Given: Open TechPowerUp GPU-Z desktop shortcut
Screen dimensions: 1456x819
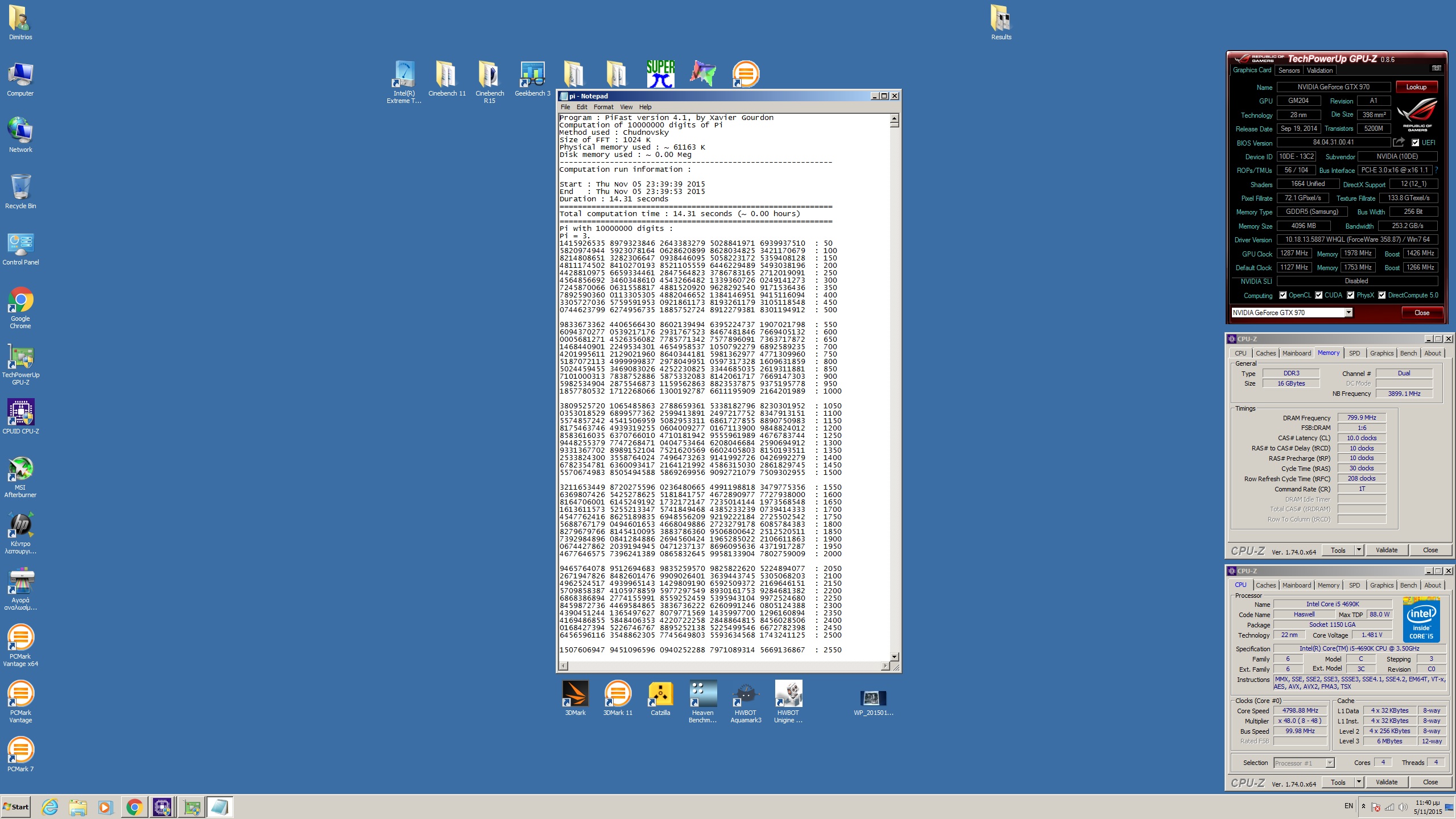Looking at the screenshot, I should [20, 364].
